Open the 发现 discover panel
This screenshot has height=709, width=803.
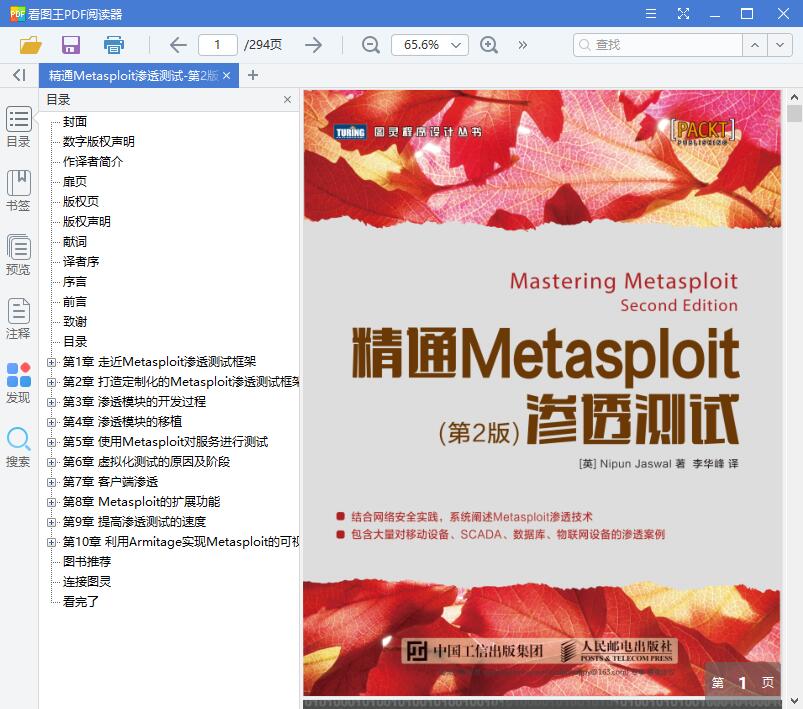pos(18,383)
